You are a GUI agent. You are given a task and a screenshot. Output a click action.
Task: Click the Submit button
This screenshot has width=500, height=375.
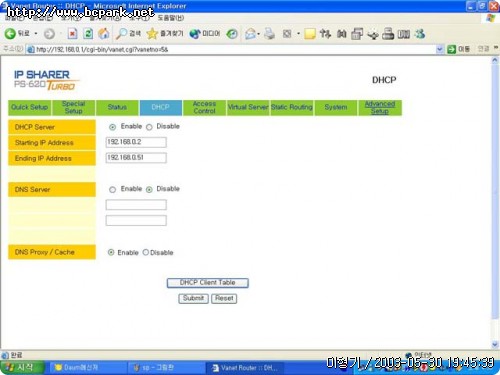pos(193,298)
